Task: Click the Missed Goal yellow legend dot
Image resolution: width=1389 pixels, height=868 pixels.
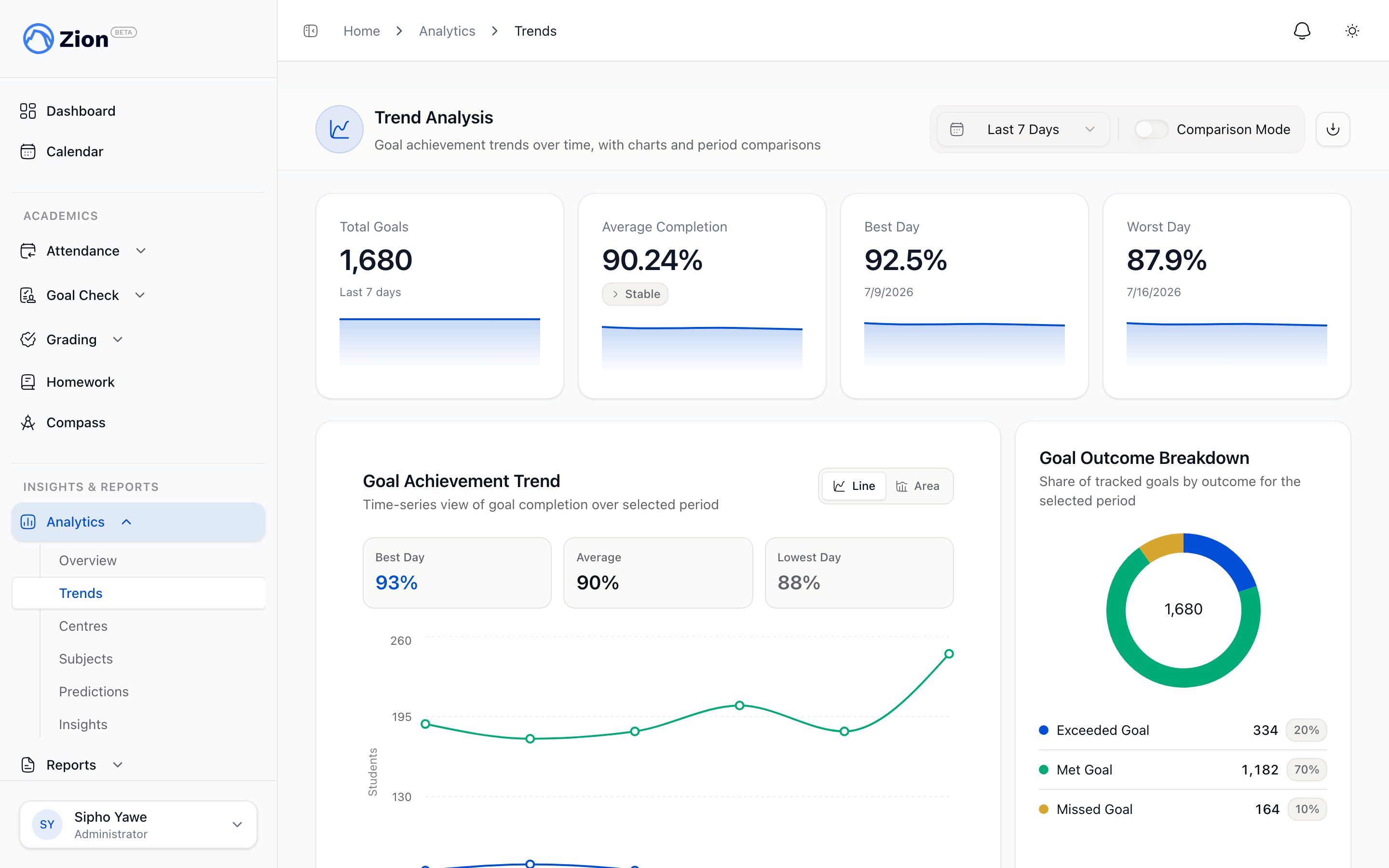Action: (1044, 810)
